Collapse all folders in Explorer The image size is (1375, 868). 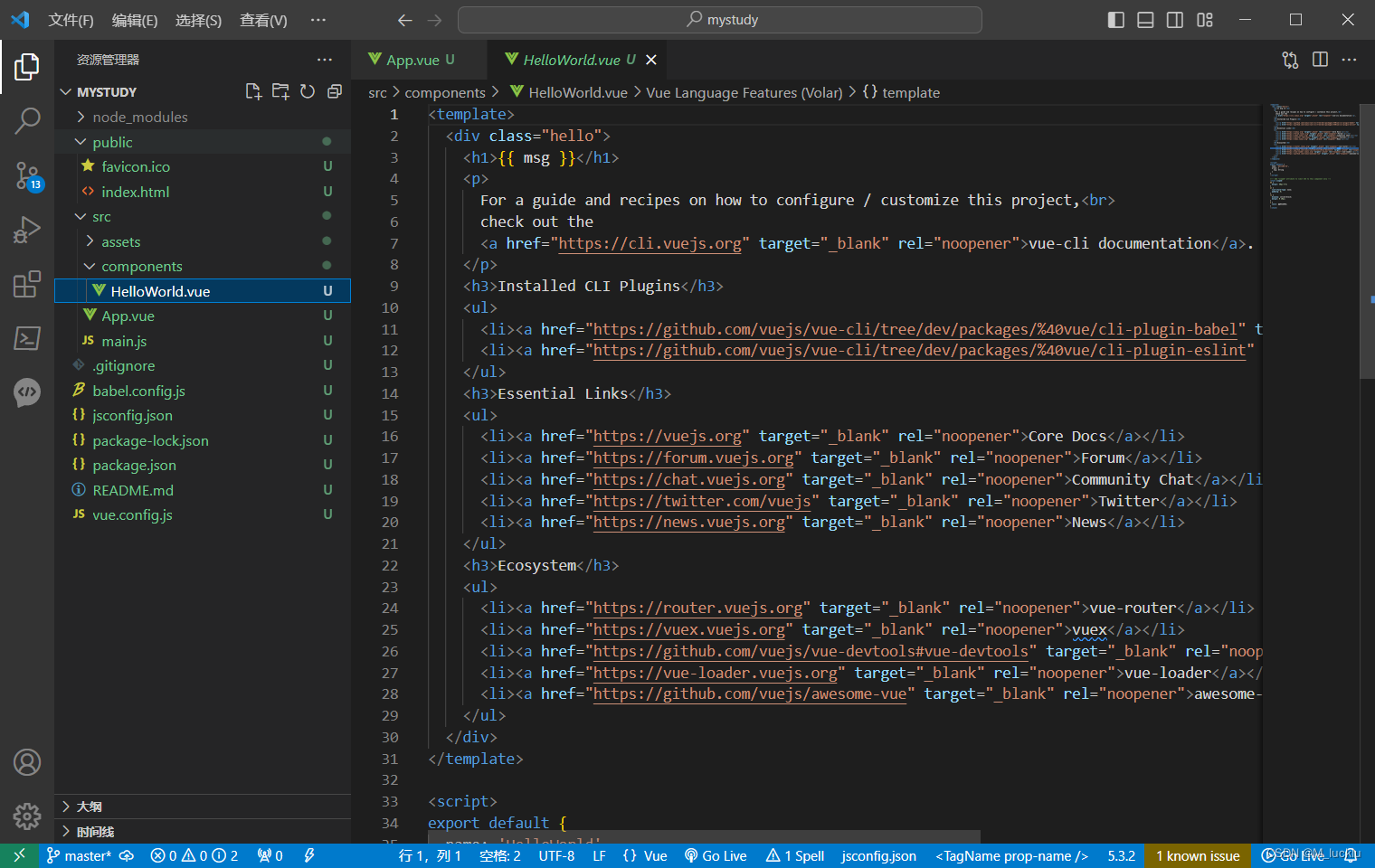(x=335, y=90)
